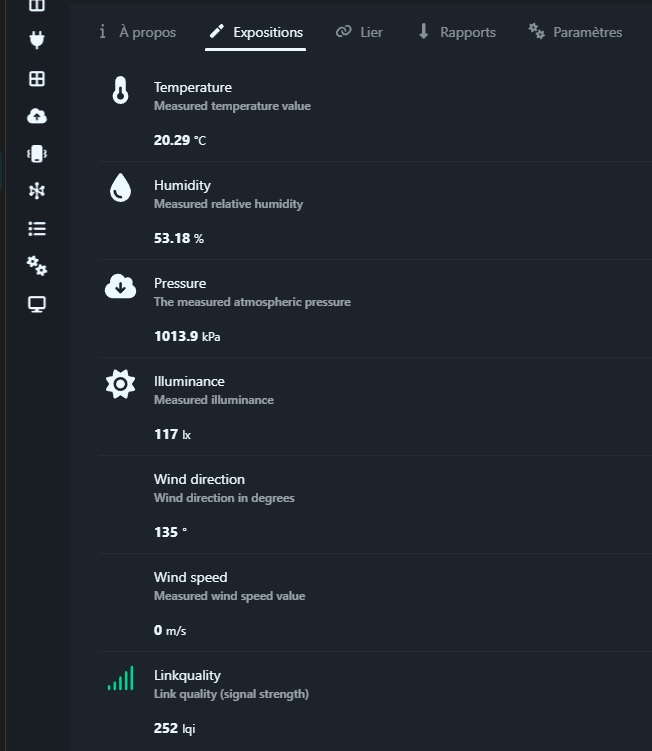Click the water droplet Humidity icon

[120, 188]
